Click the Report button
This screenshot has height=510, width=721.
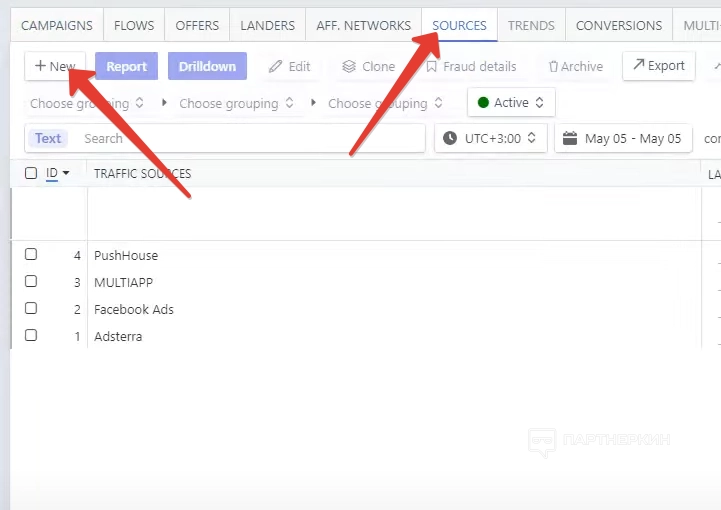(x=126, y=66)
